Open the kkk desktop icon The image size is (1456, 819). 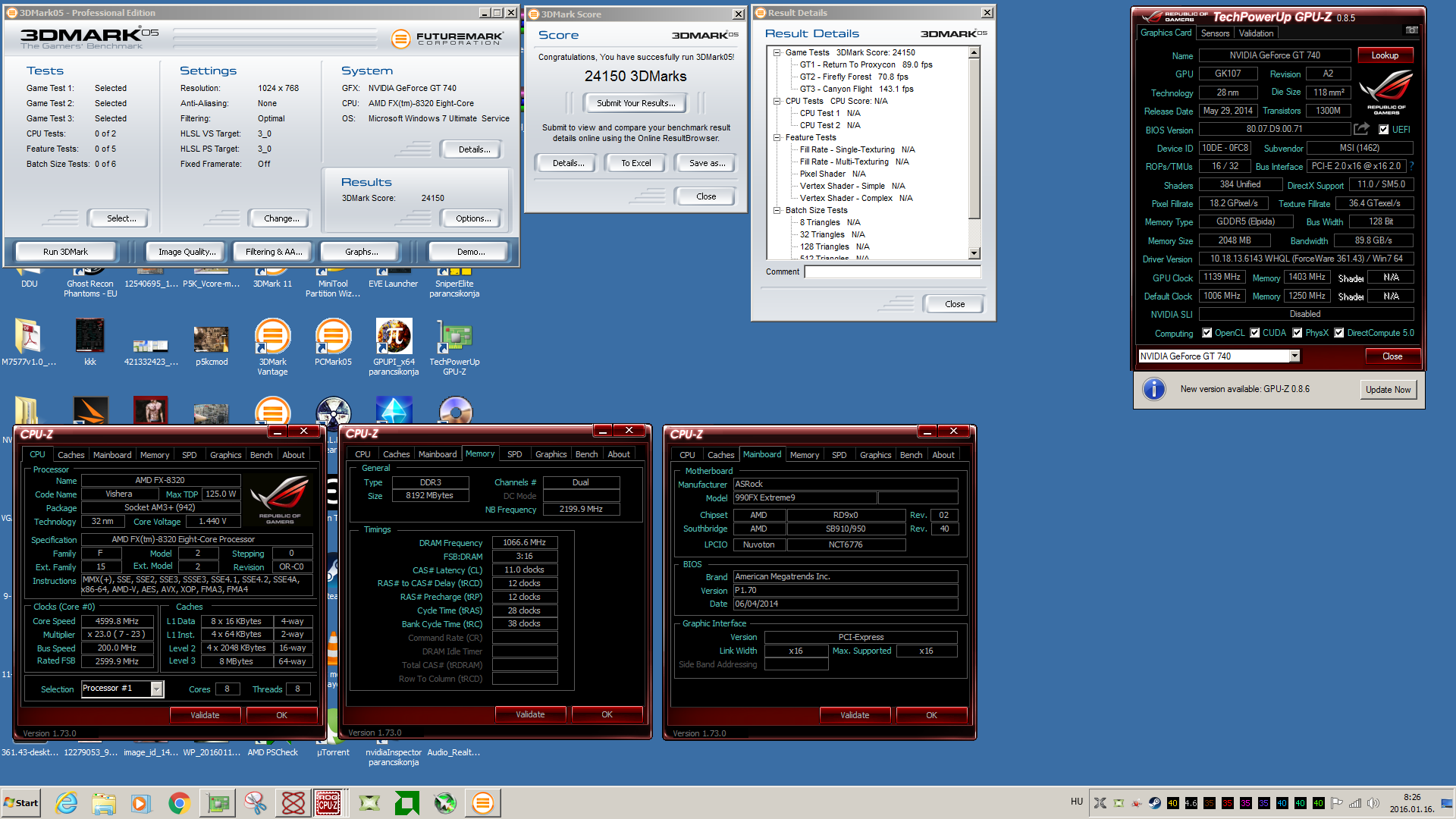[x=90, y=343]
